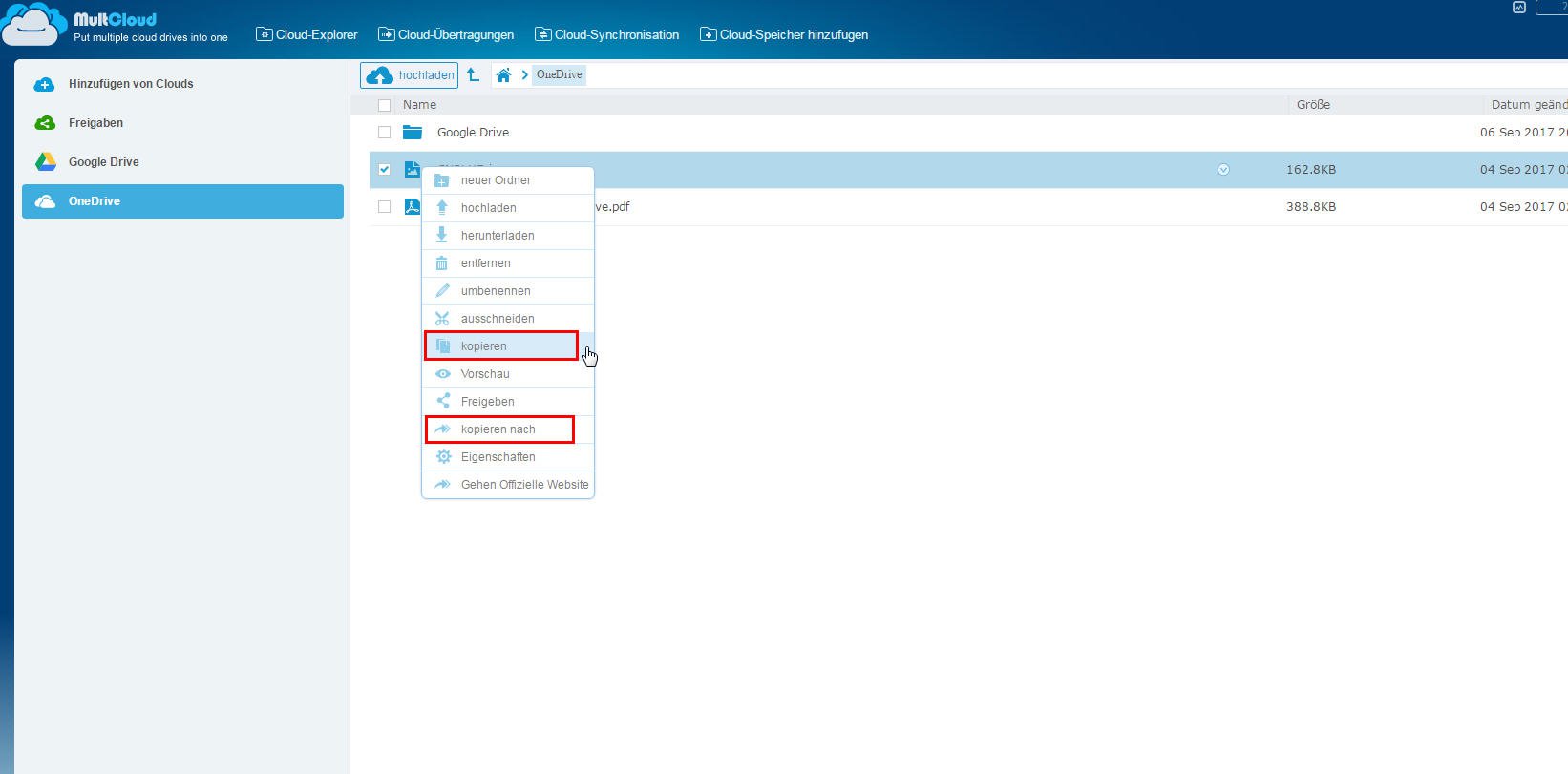Go up one folder level arrow
This screenshot has width=1568, height=774.
[x=473, y=74]
